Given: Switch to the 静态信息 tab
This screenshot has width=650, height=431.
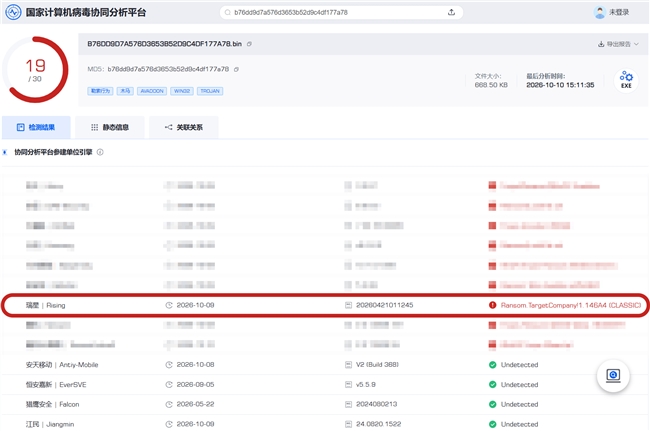Looking at the screenshot, I should point(110,127).
